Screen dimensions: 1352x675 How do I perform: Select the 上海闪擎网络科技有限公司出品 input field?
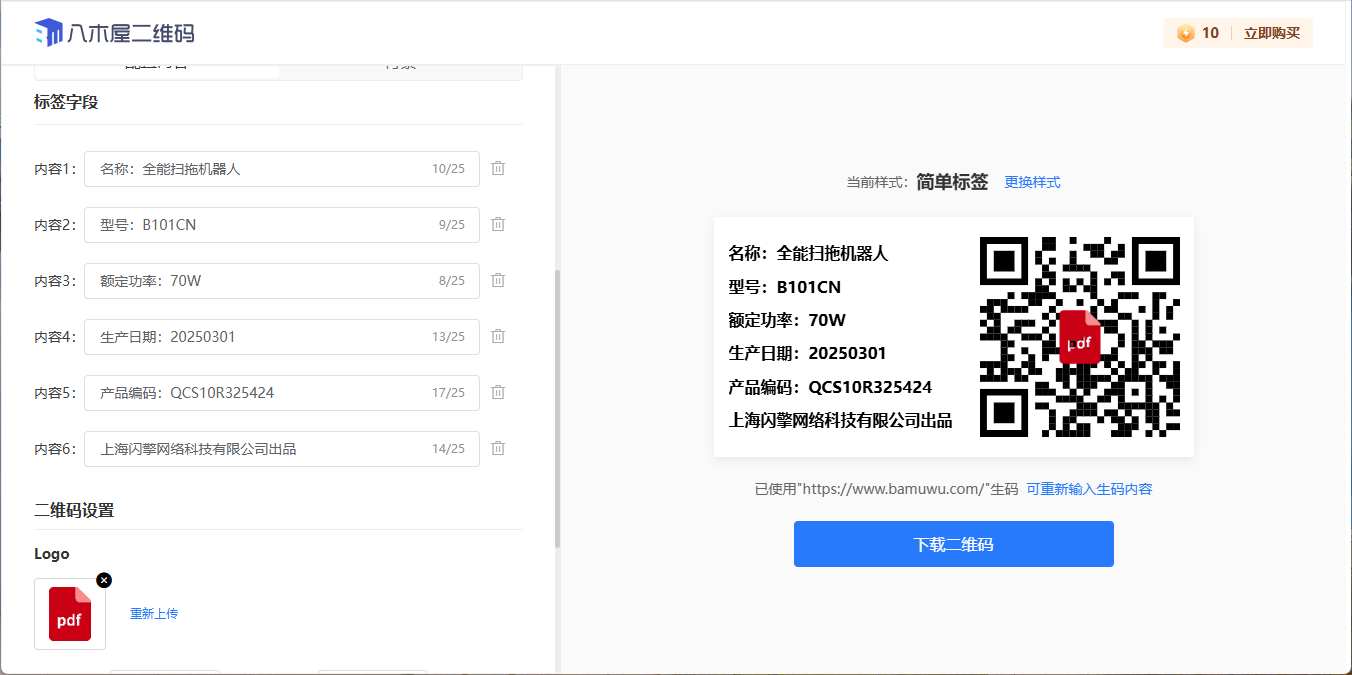260,449
